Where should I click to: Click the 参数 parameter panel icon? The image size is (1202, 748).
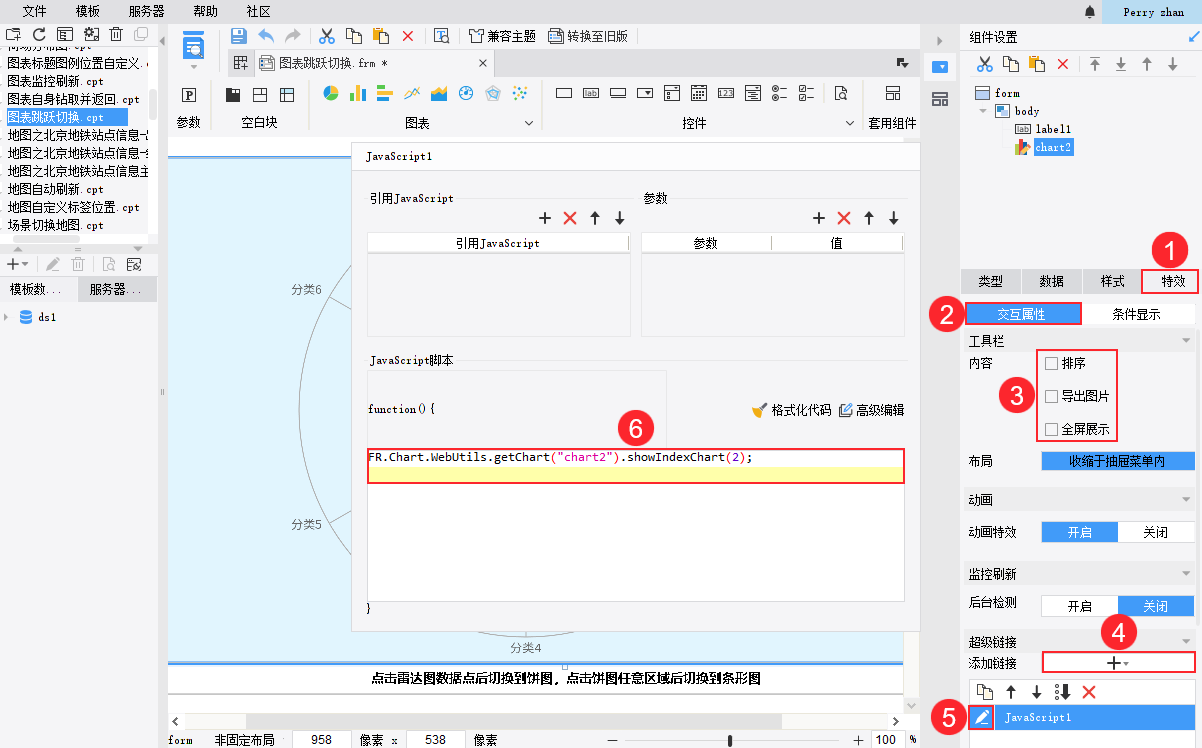[189, 94]
